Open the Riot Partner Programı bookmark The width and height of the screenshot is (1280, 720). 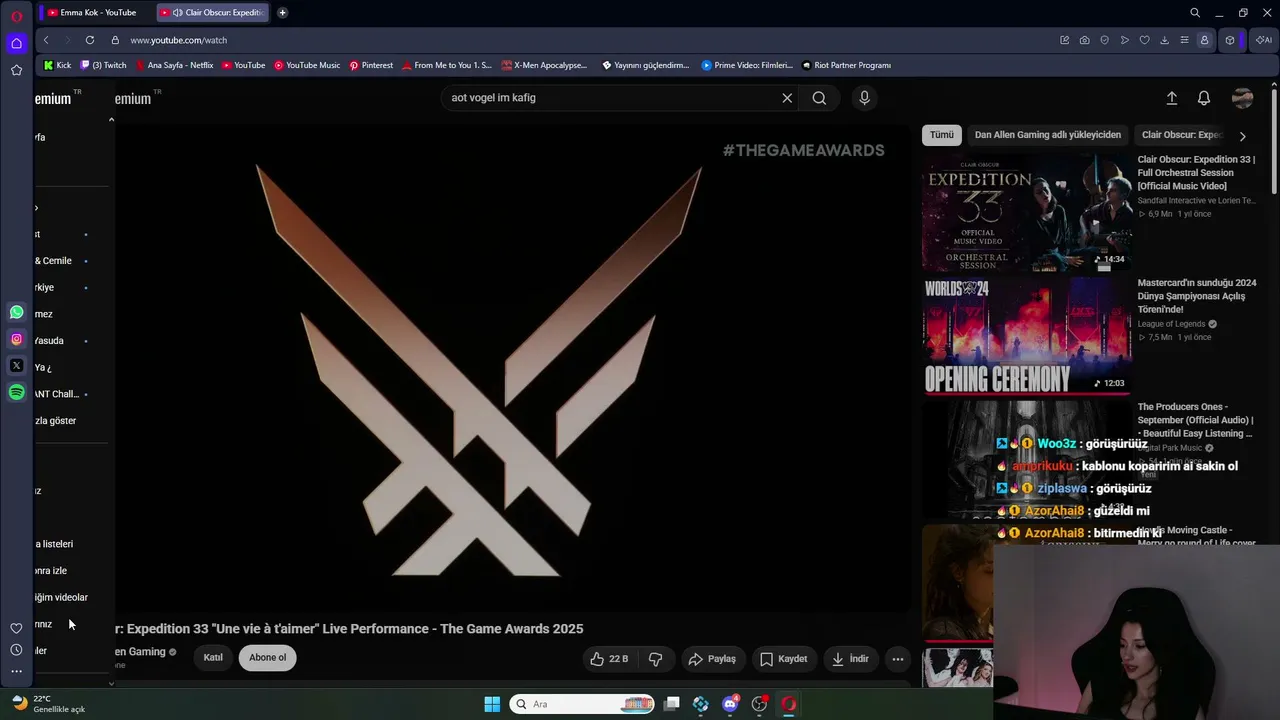click(x=846, y=66)
